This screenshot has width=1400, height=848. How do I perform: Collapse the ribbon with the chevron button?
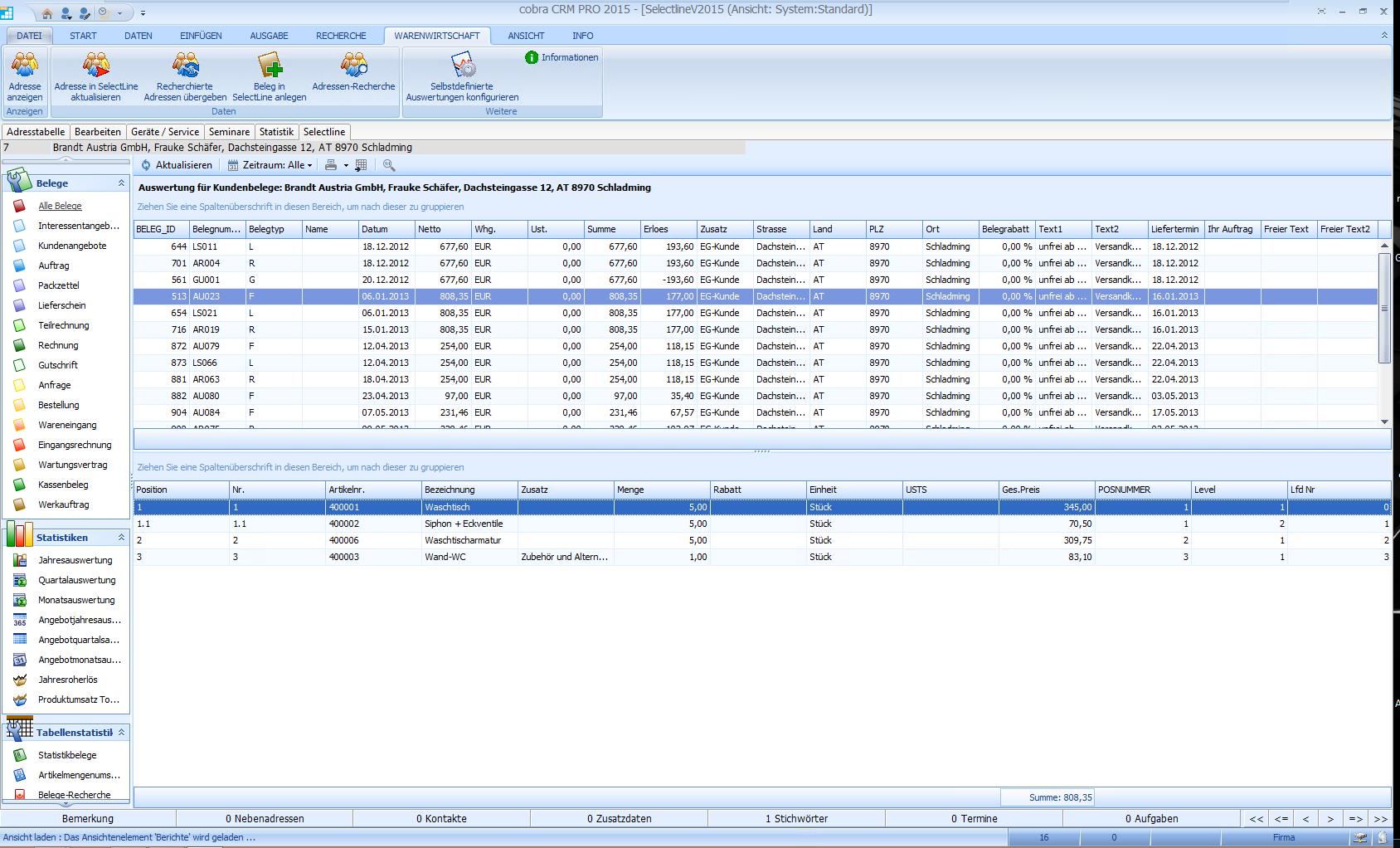(x=1384, y=36)
